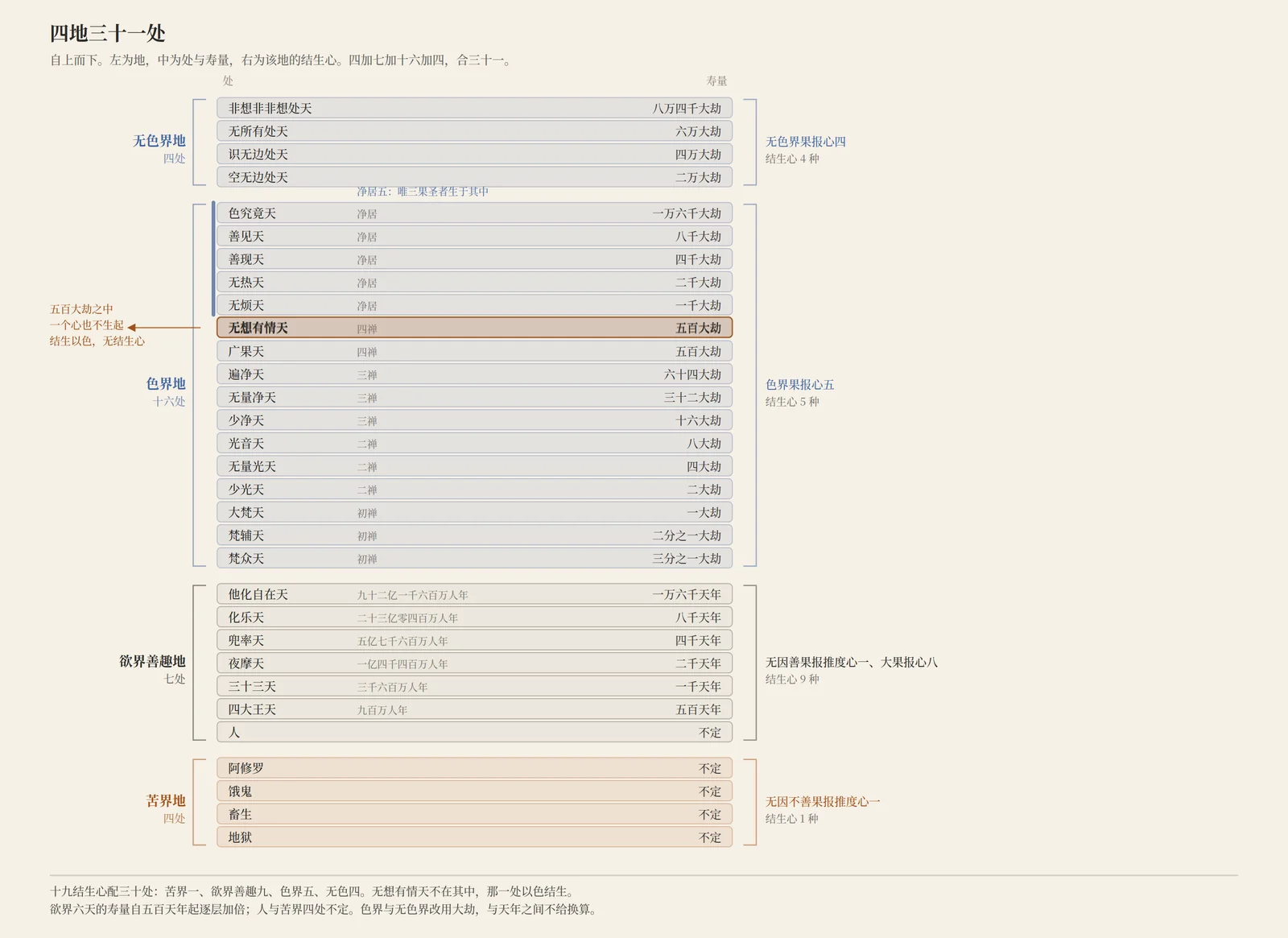Click the 处 column header
Screen dimensions: 1288x938
pyautogui.click(x=228, y=81)
